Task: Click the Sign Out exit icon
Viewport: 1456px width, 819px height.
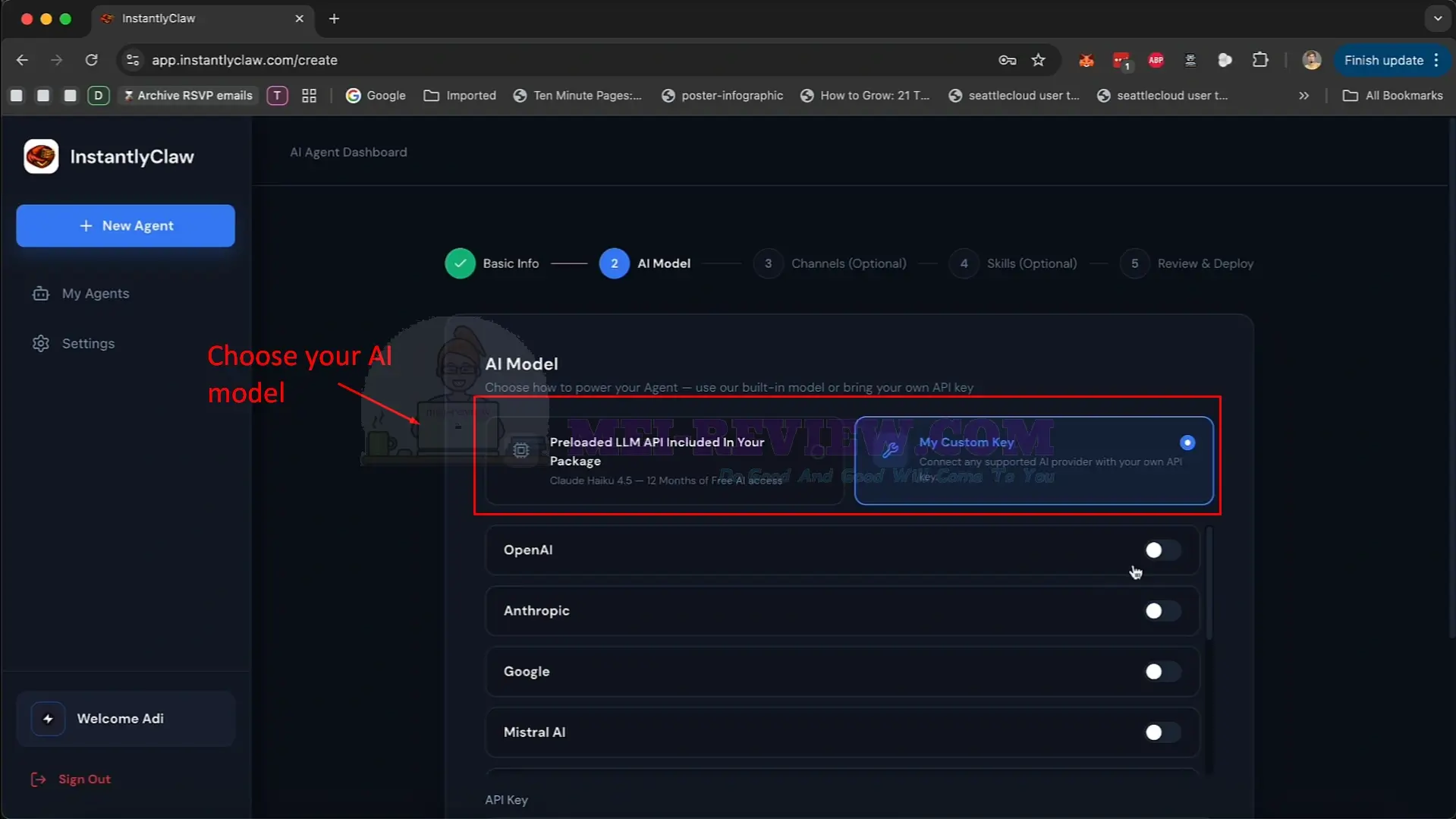Action: [x=38, y=780]
